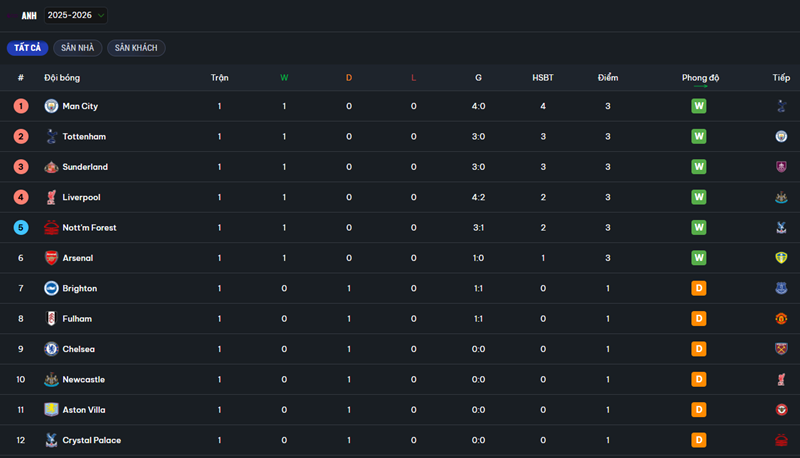Viewport: 800px width, 458px height.
Task: Click the Phong độ column header
Action: pyautogui.click(x=700, y=78)
